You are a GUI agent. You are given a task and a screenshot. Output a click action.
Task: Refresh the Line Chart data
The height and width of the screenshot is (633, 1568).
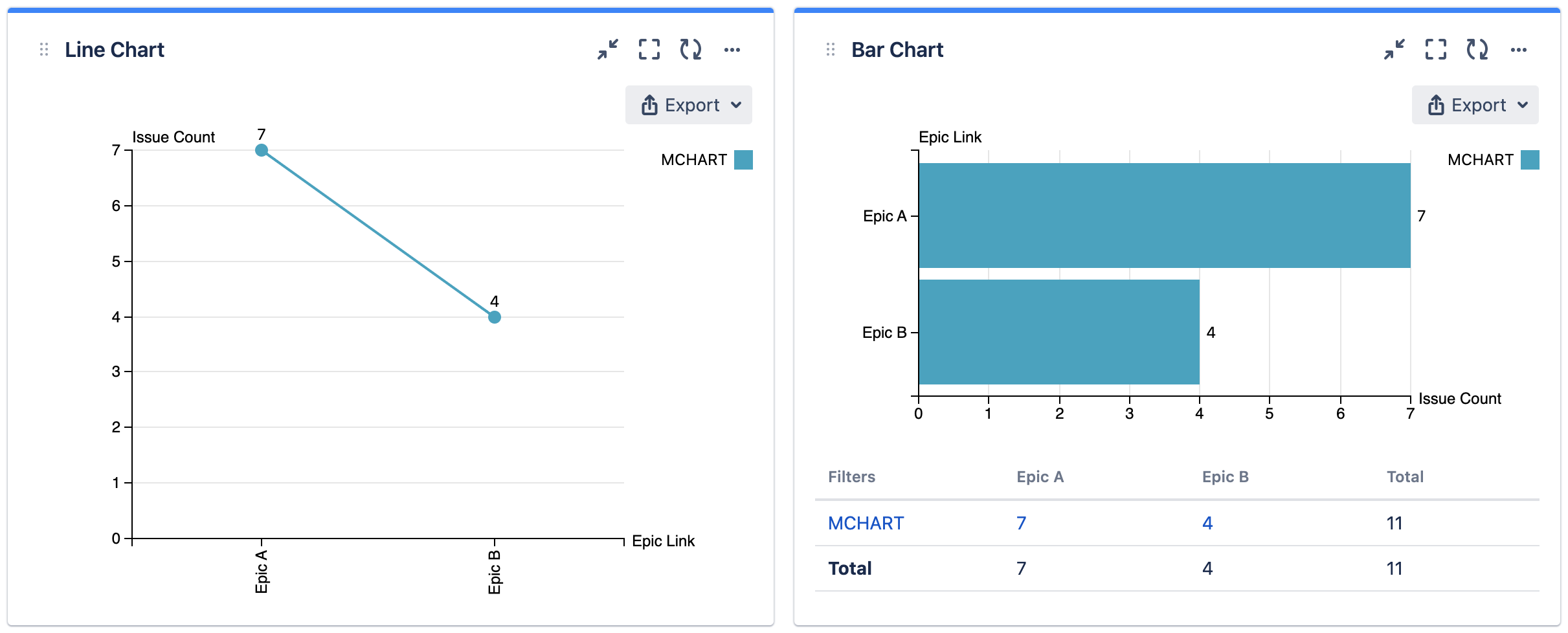(691, 49)
